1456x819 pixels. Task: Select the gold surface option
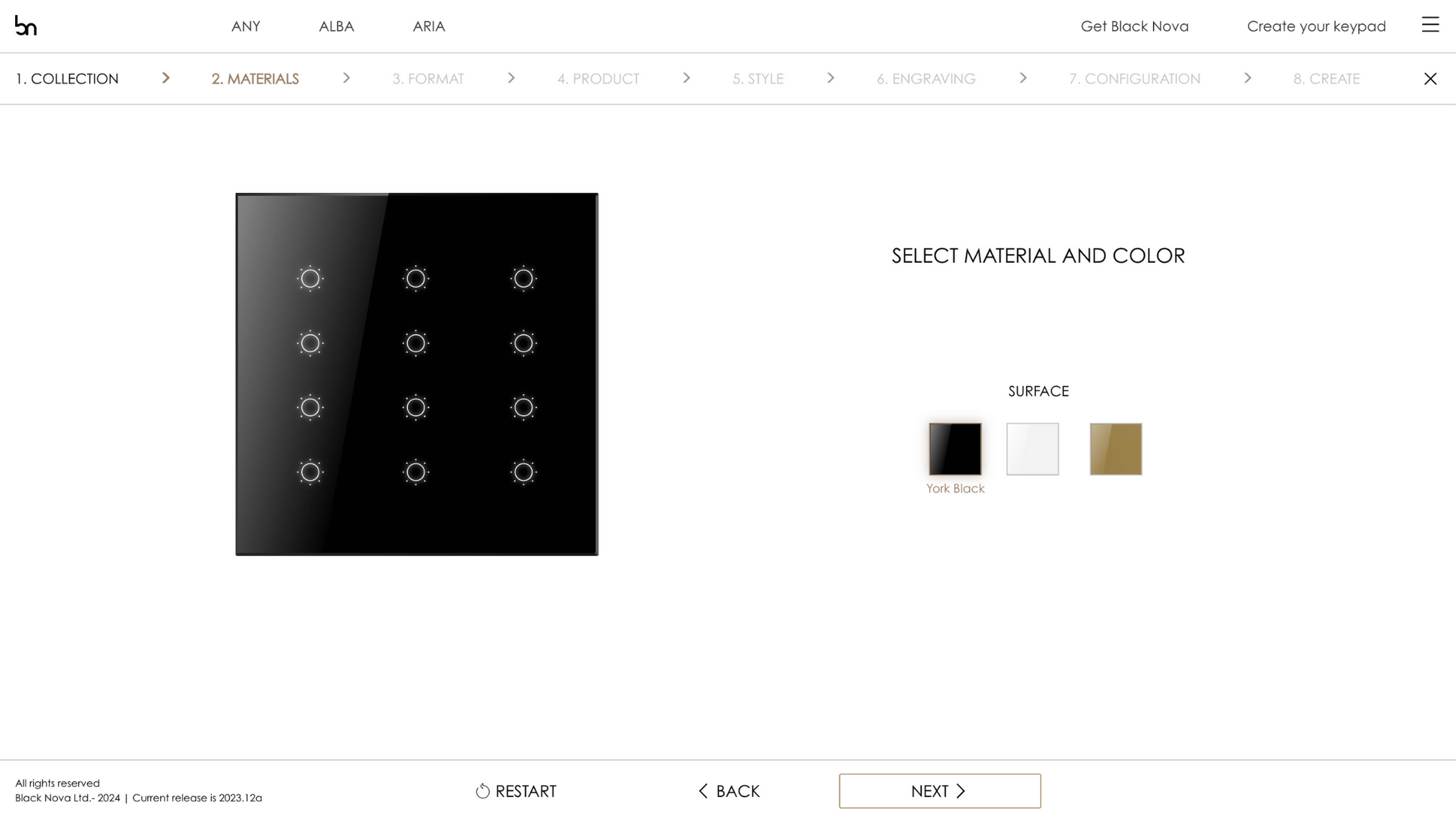[x=1116, y=449]
